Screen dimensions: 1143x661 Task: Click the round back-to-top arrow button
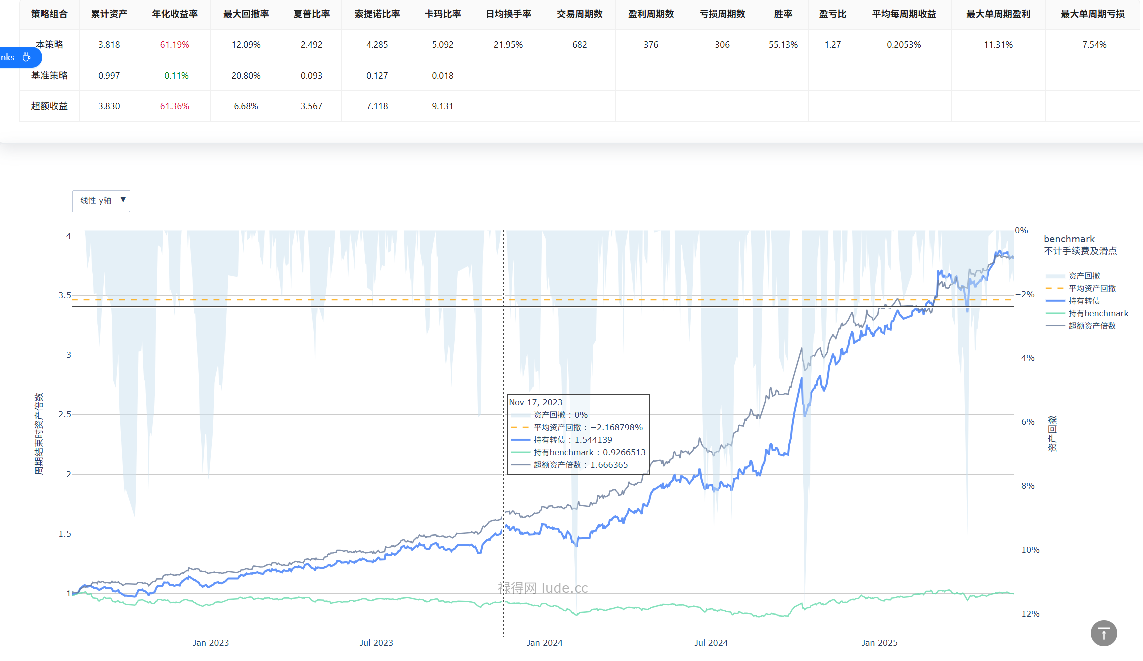pos(1103,632)
